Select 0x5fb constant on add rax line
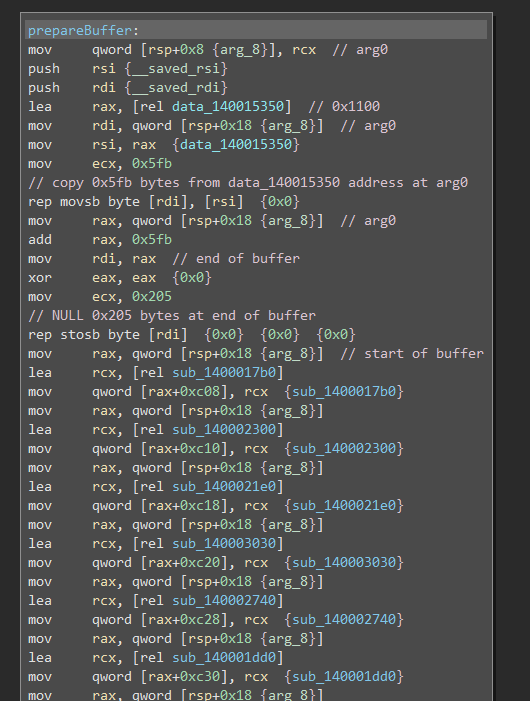 (x=152, y=240)
